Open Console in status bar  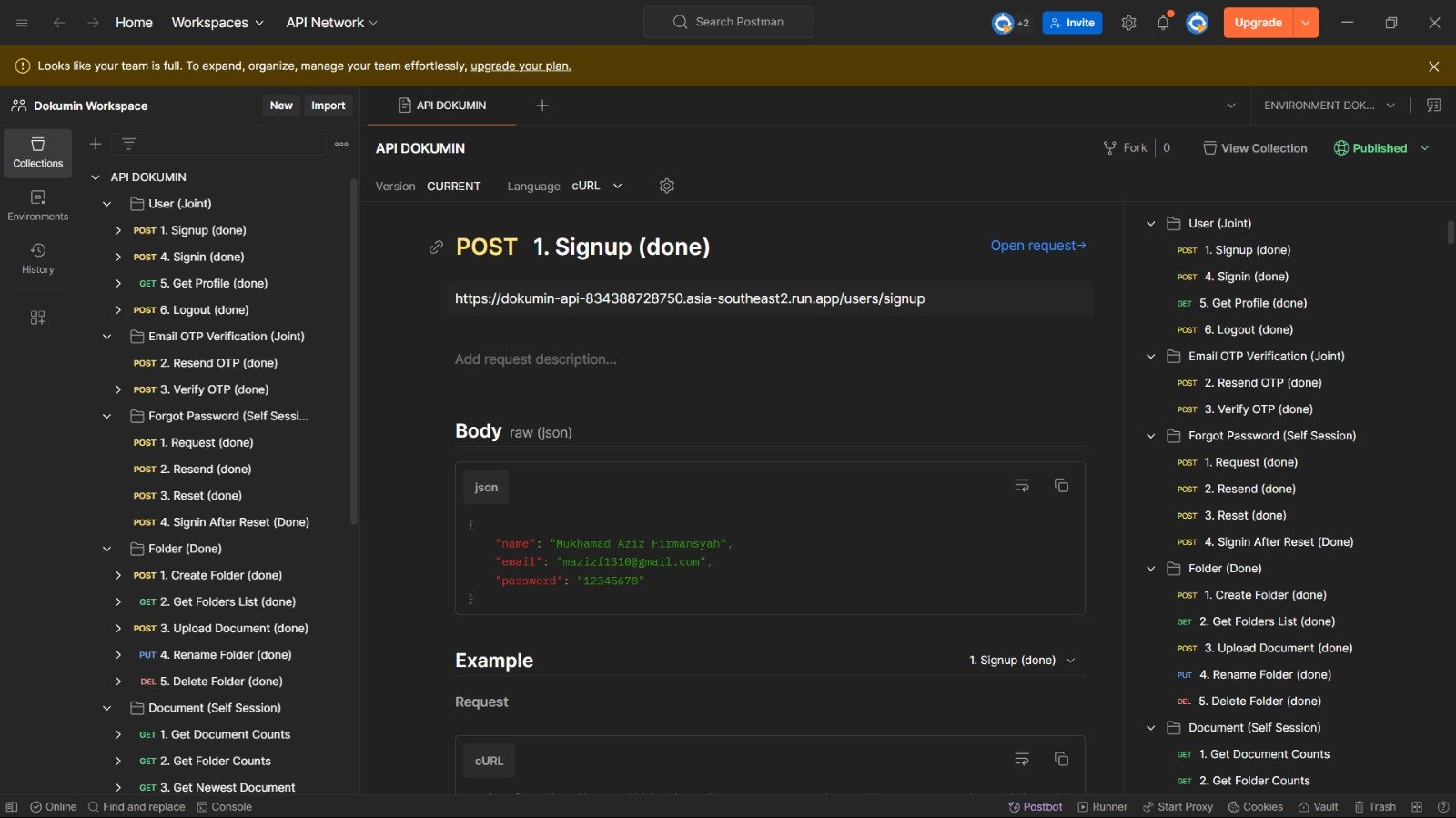click(225, 807)
